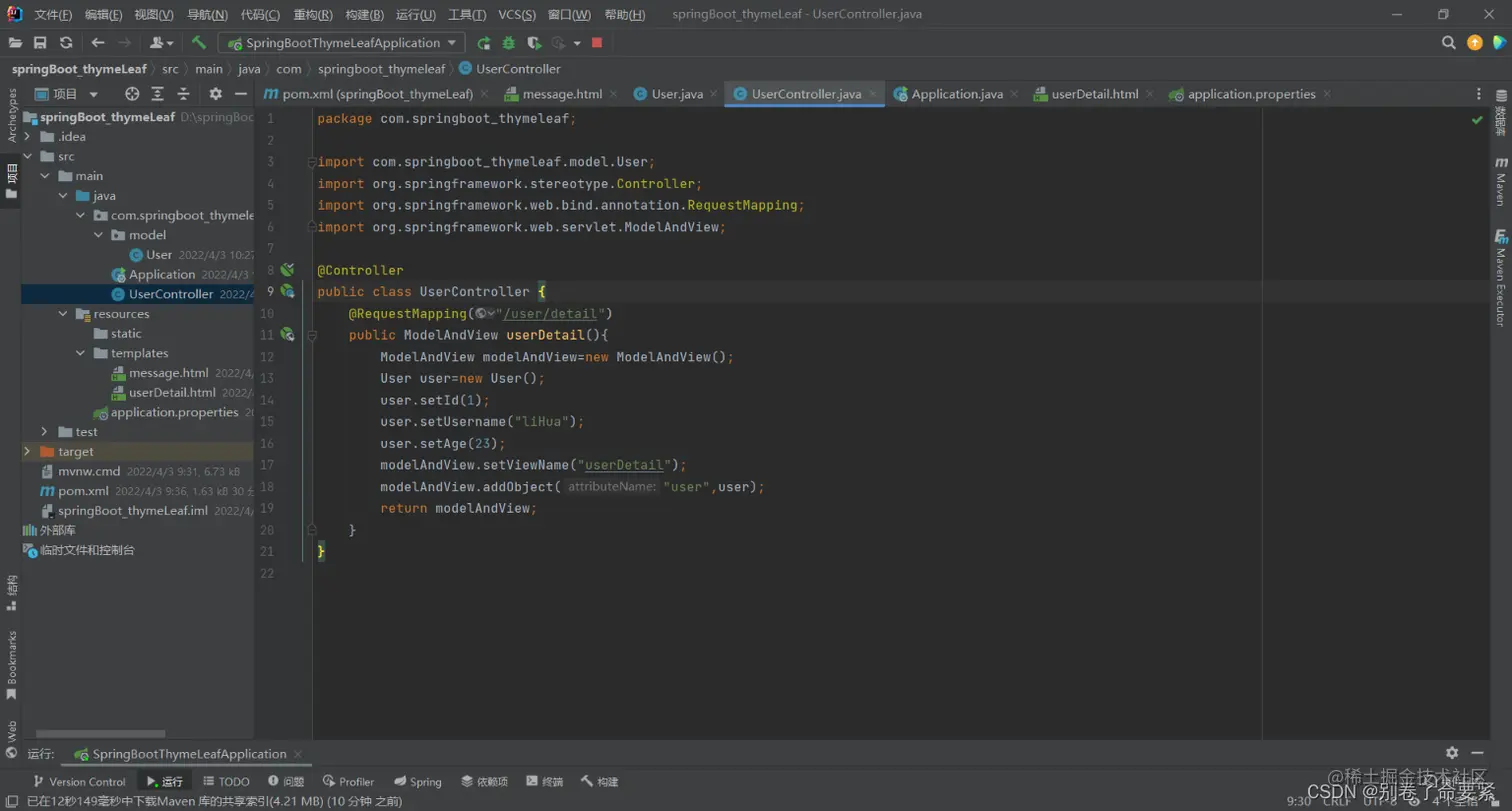Open the Profiler tool window
This screenshot has height=811, width=1512.
pos(349,781)
